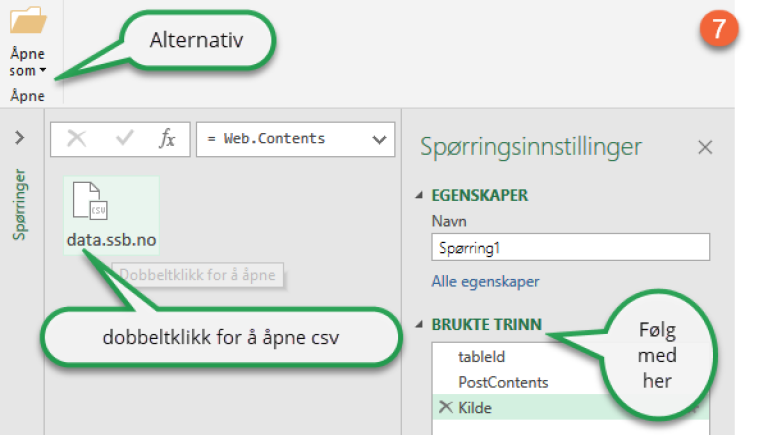Confirm formula with the checkmark icon
The image size is (768, 435).
pos(124,139)
